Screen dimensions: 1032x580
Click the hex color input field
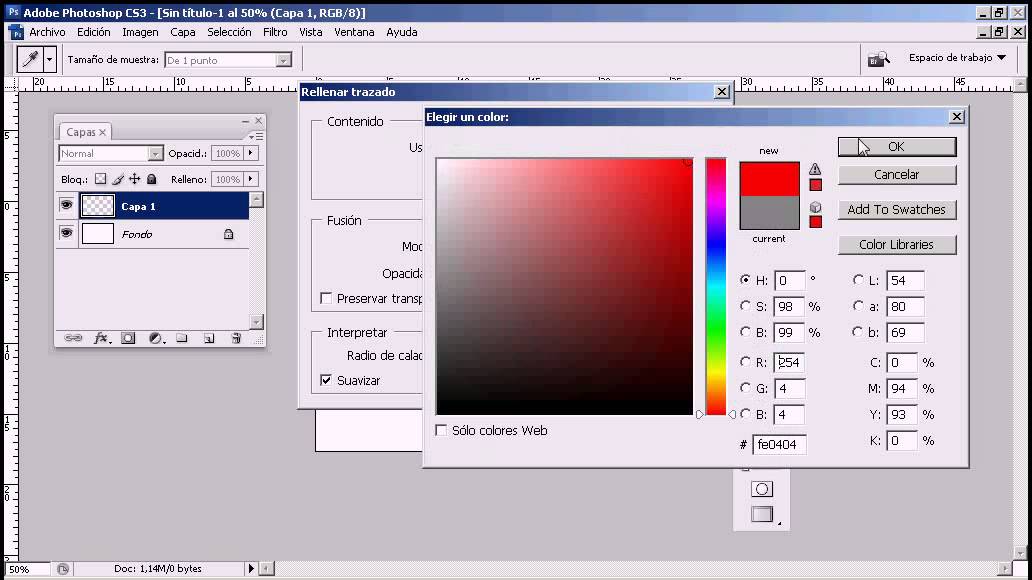[779, 444]
